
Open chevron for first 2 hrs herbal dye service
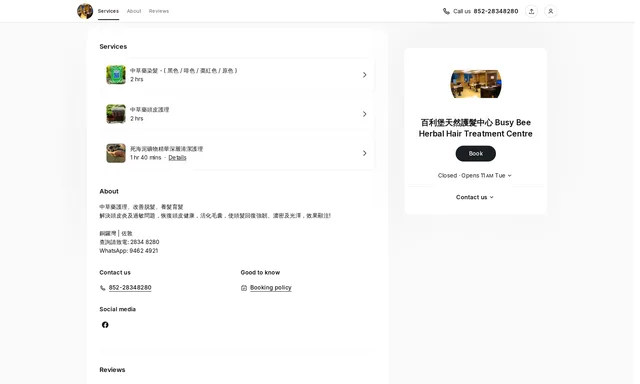(x=364, y=75)
